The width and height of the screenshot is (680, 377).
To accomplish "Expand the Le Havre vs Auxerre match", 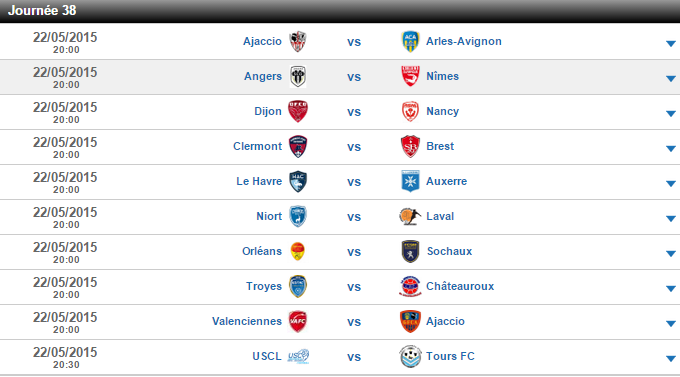I will [670, 184].
